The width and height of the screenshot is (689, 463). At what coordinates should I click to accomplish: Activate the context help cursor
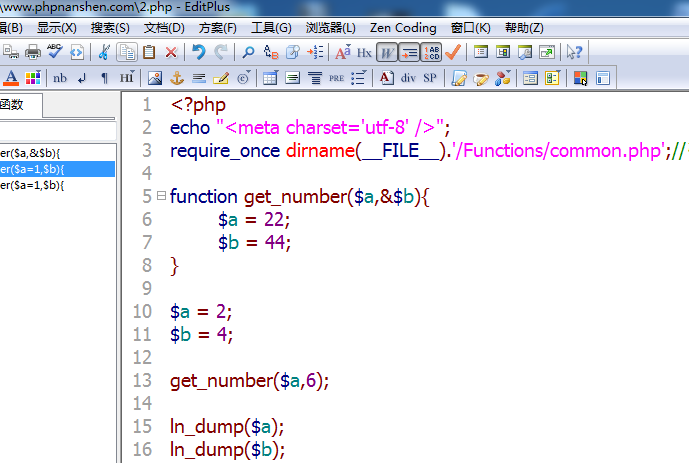(x=574, y=52)
